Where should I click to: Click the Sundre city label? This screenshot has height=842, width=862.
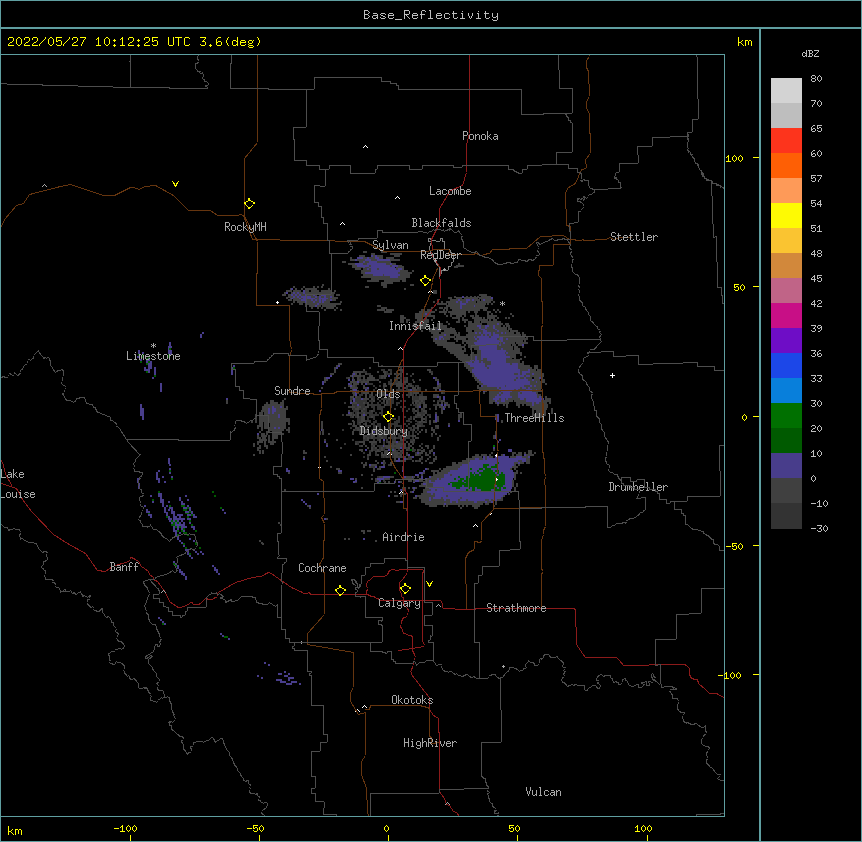292,391
